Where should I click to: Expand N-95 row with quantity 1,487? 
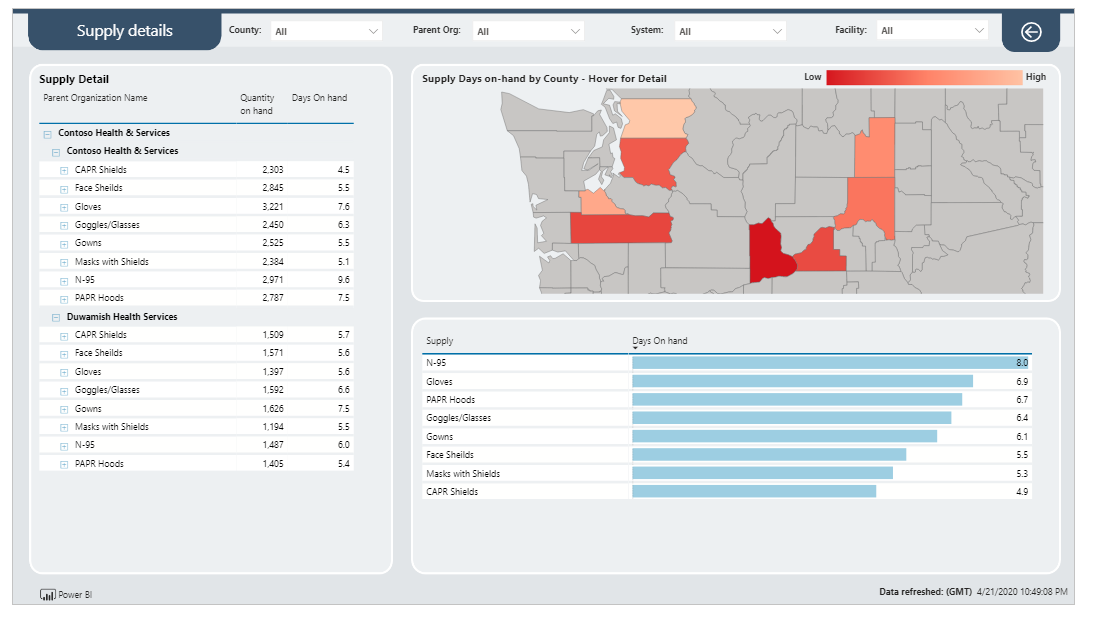[63, 446]
